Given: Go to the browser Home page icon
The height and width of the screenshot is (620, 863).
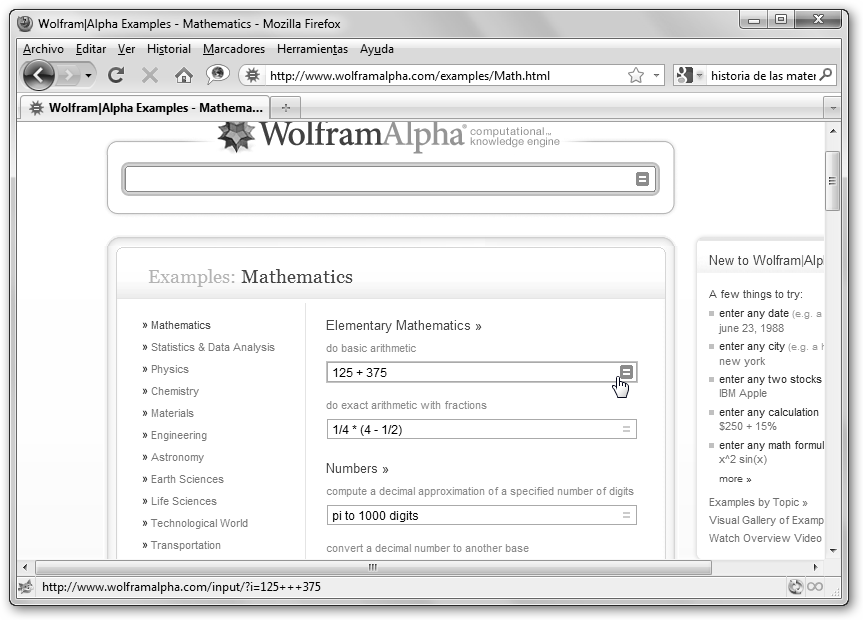Looking at the screenshot, I should pyautogui.click(x=183, y=75).
